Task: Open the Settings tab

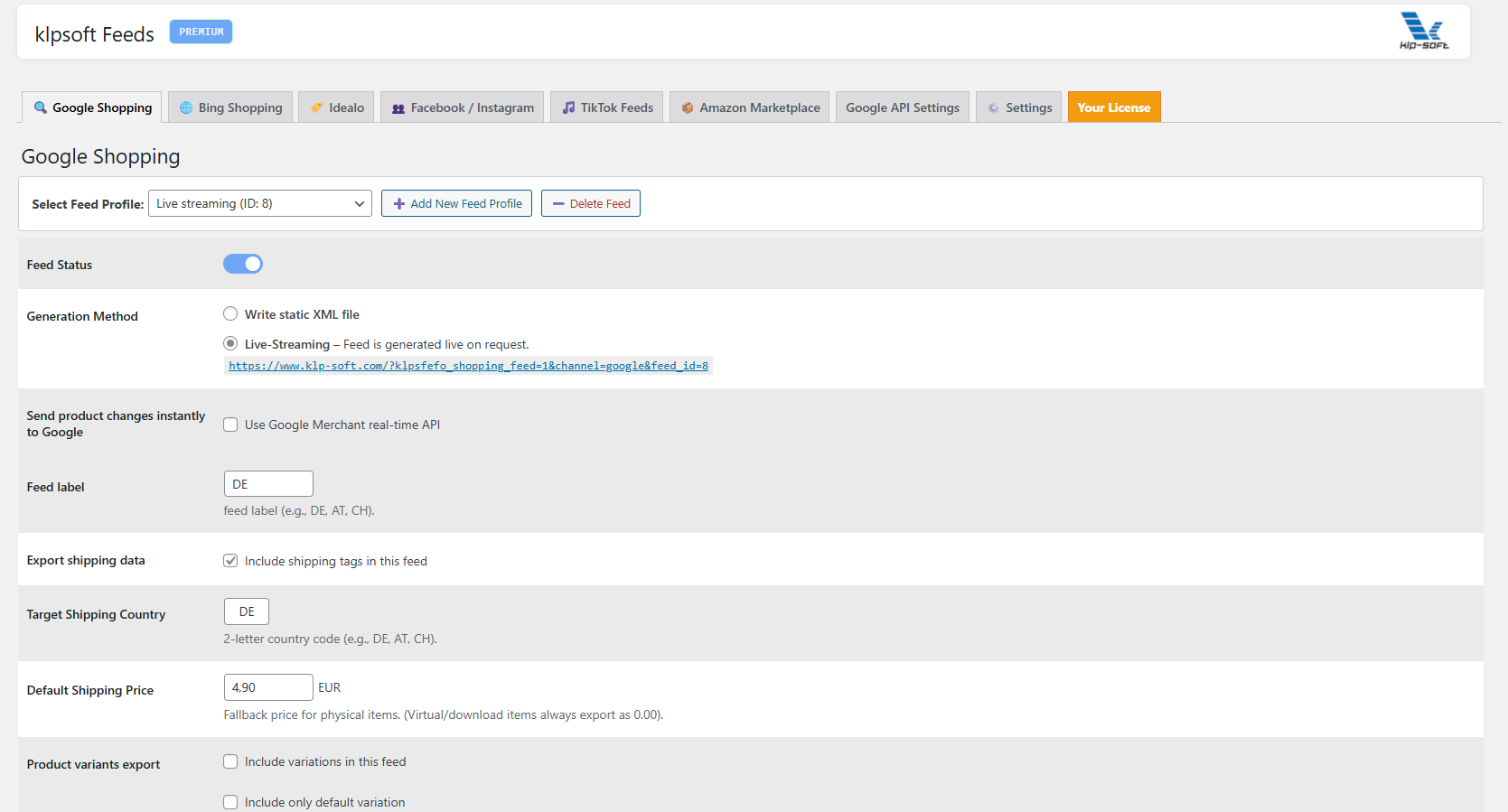Action: (x=1019, y=107)
